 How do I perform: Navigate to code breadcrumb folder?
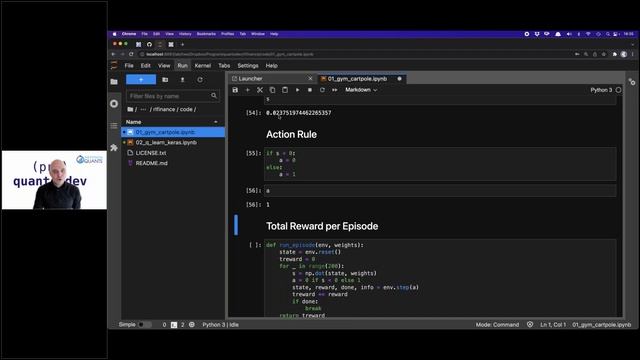[x=186, y=109]
